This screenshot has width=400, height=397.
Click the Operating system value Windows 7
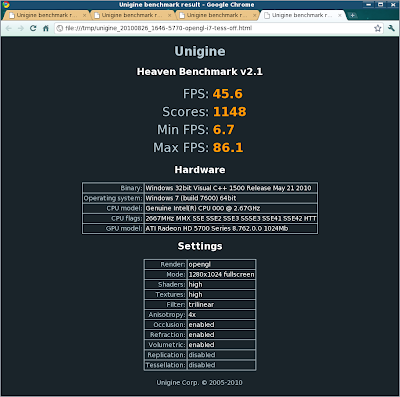pyautogui.click(x=191, y=198)
